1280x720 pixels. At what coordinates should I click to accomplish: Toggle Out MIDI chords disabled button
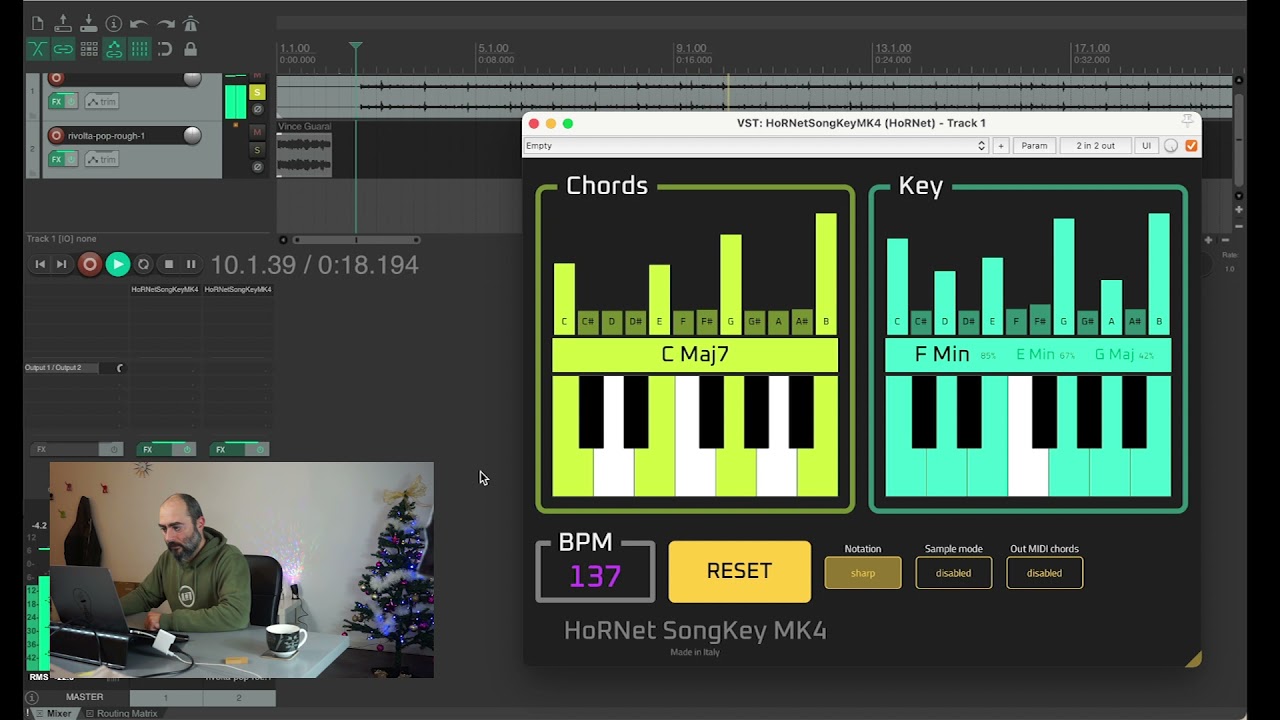(x=1044, y=573)
